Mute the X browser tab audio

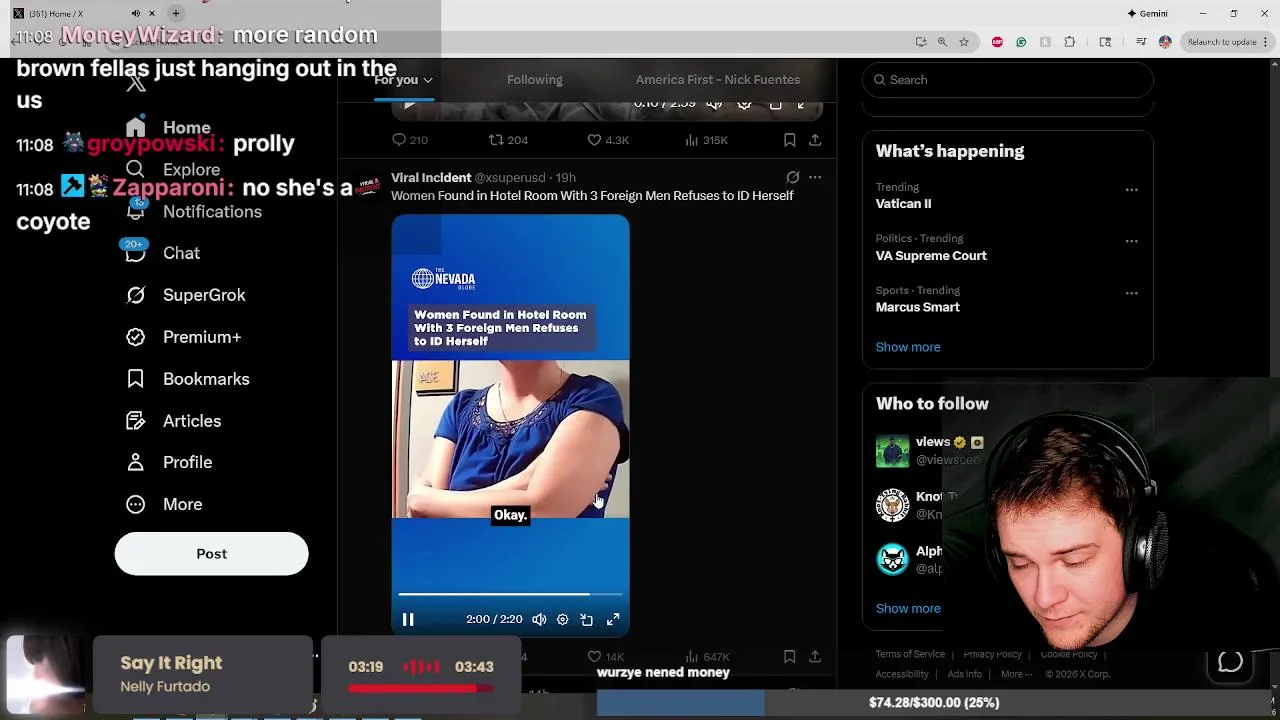[x=136, y=14]
